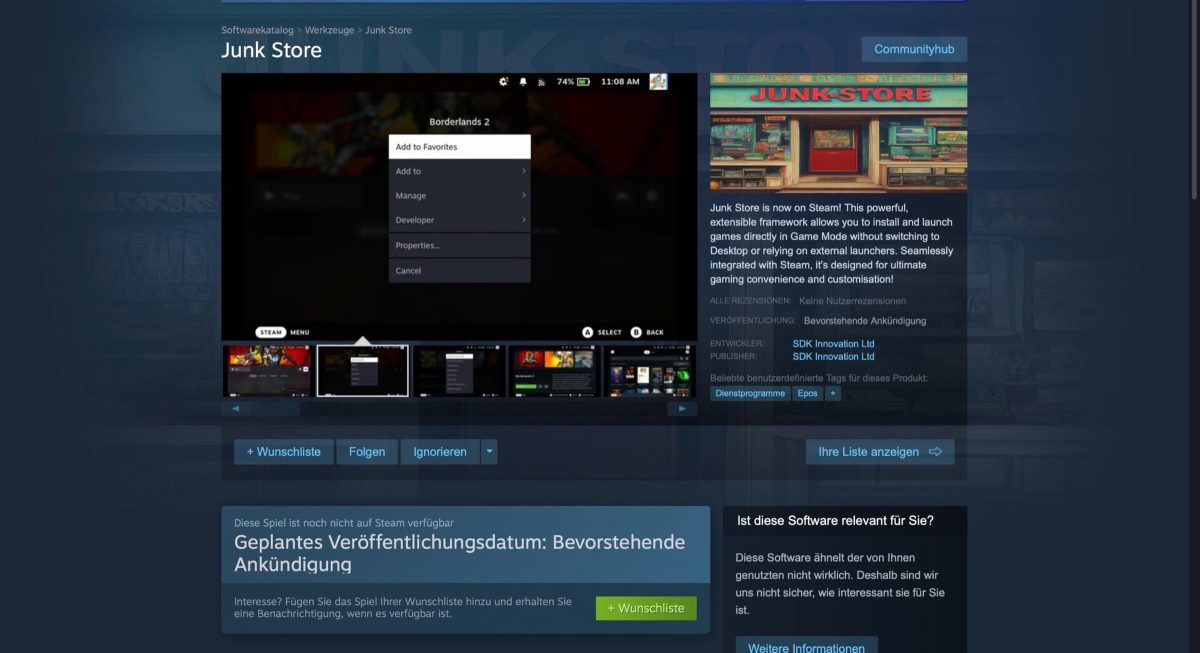Go to the Werkzeuge breadcrumb category

point(329,30)
